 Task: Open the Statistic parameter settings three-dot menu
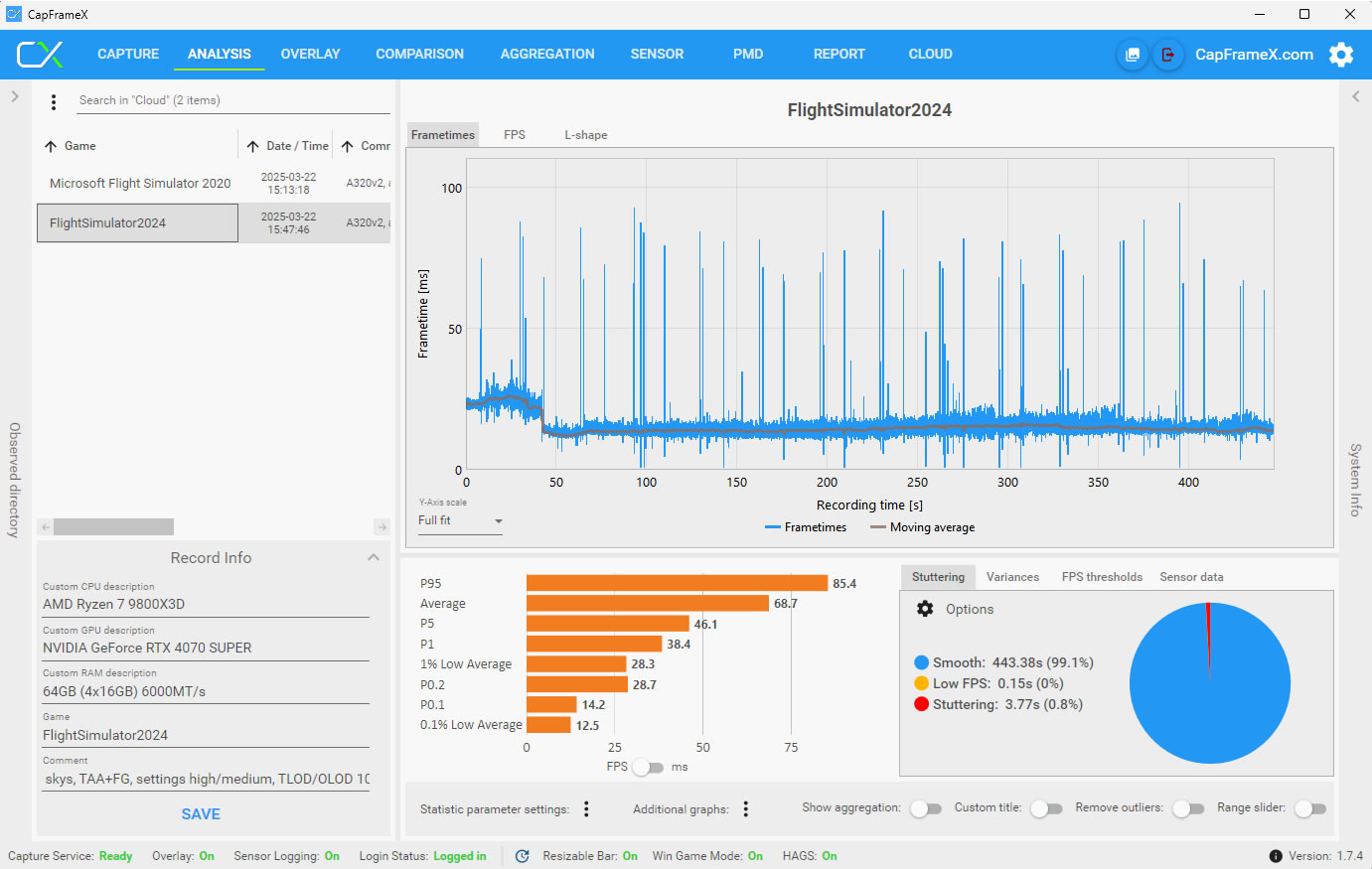pyautogui.click(x=586, y=809)
